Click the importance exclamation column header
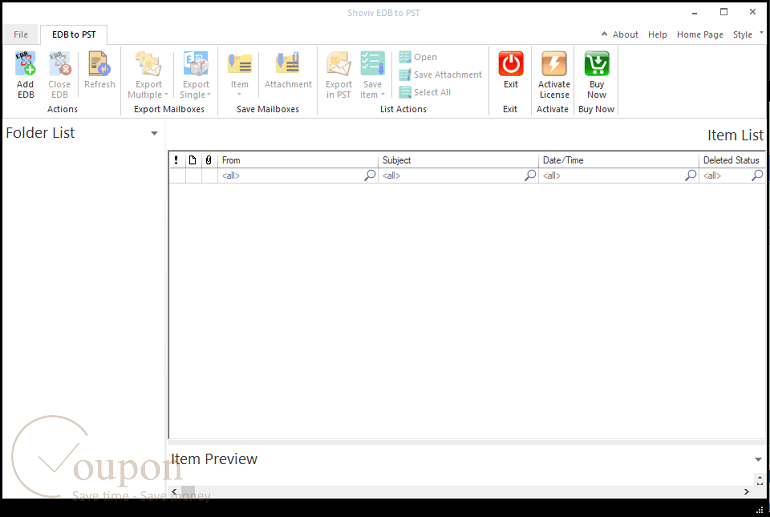770x517 pixels. point(176,160)
